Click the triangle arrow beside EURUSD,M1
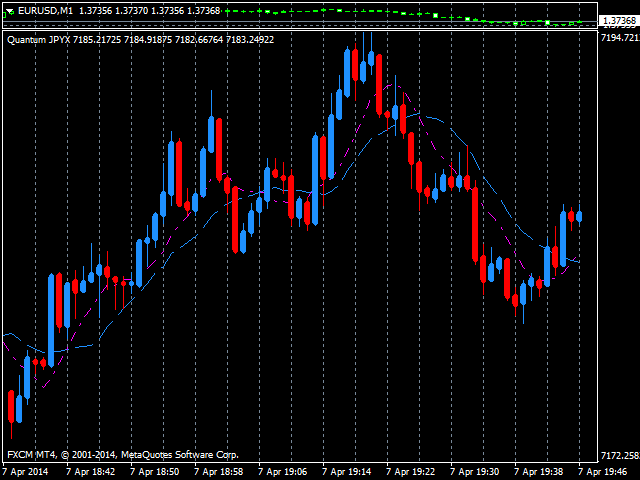This screenshot has width=640, height=480. point(10,10)
